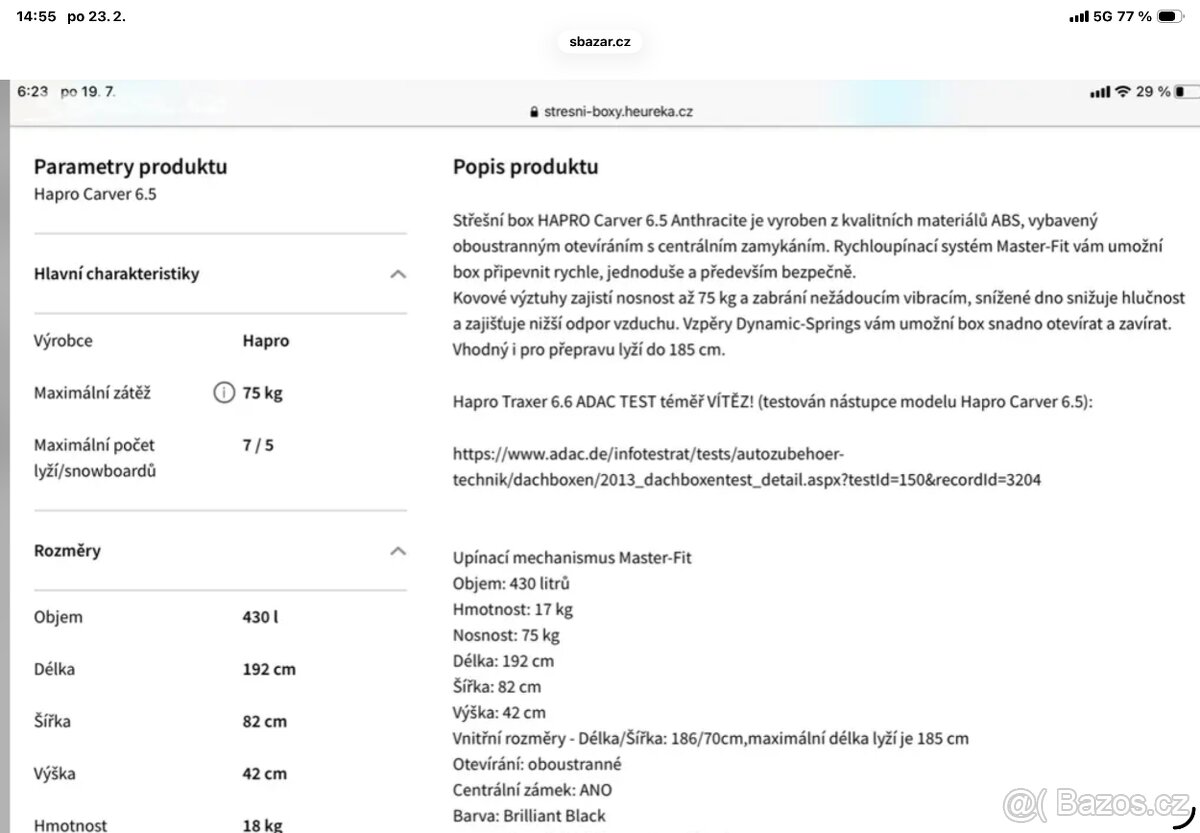Screen dimensions: 1200x833
Task: Click the Hmotnost: 17 kg description line
Action: pos(513,609)
